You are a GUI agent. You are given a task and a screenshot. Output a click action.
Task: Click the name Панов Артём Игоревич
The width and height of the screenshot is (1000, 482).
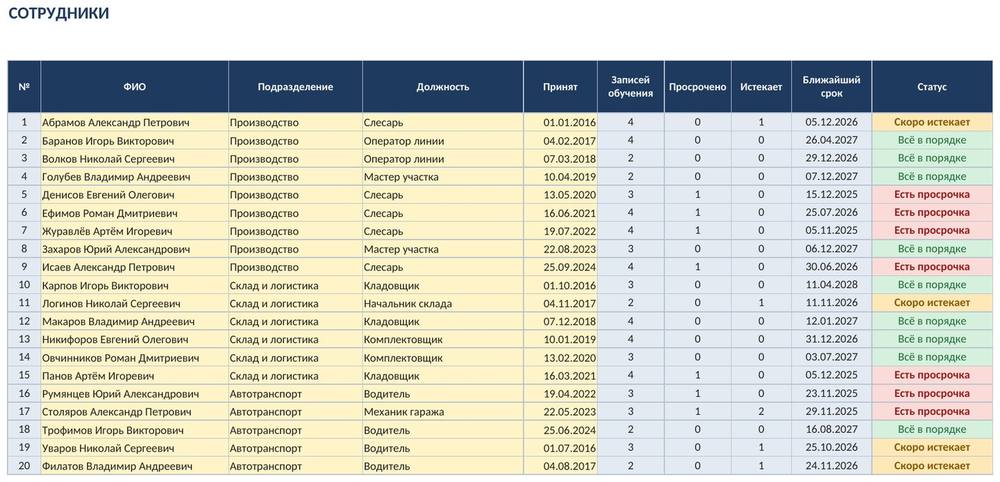pyautogui.click(x=98, y=376)
